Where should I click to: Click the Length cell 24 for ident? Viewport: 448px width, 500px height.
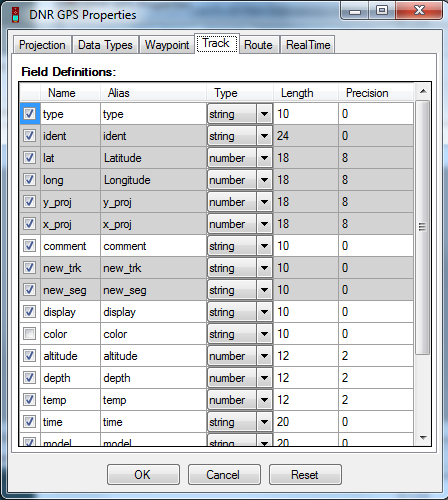(x=306, y=136)
